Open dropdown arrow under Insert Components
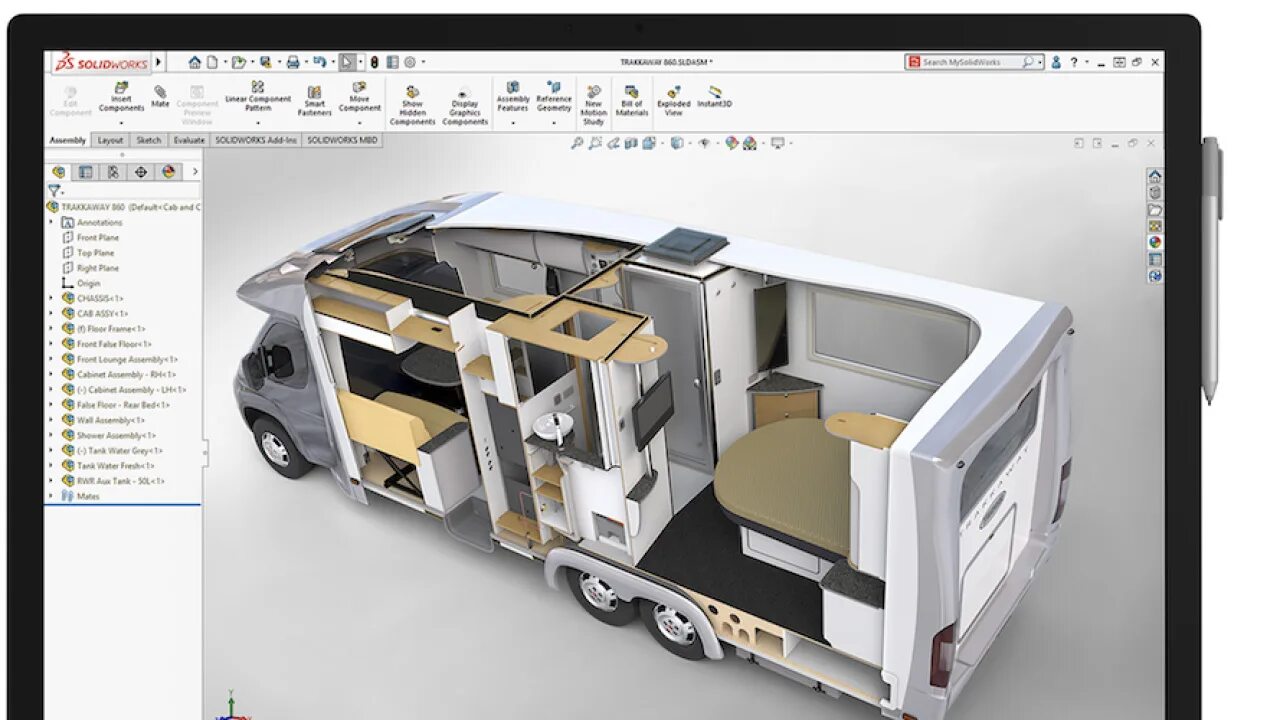The width and height of the screenshot is (1280, 720). pyautogui.click(x=121, y=123)
